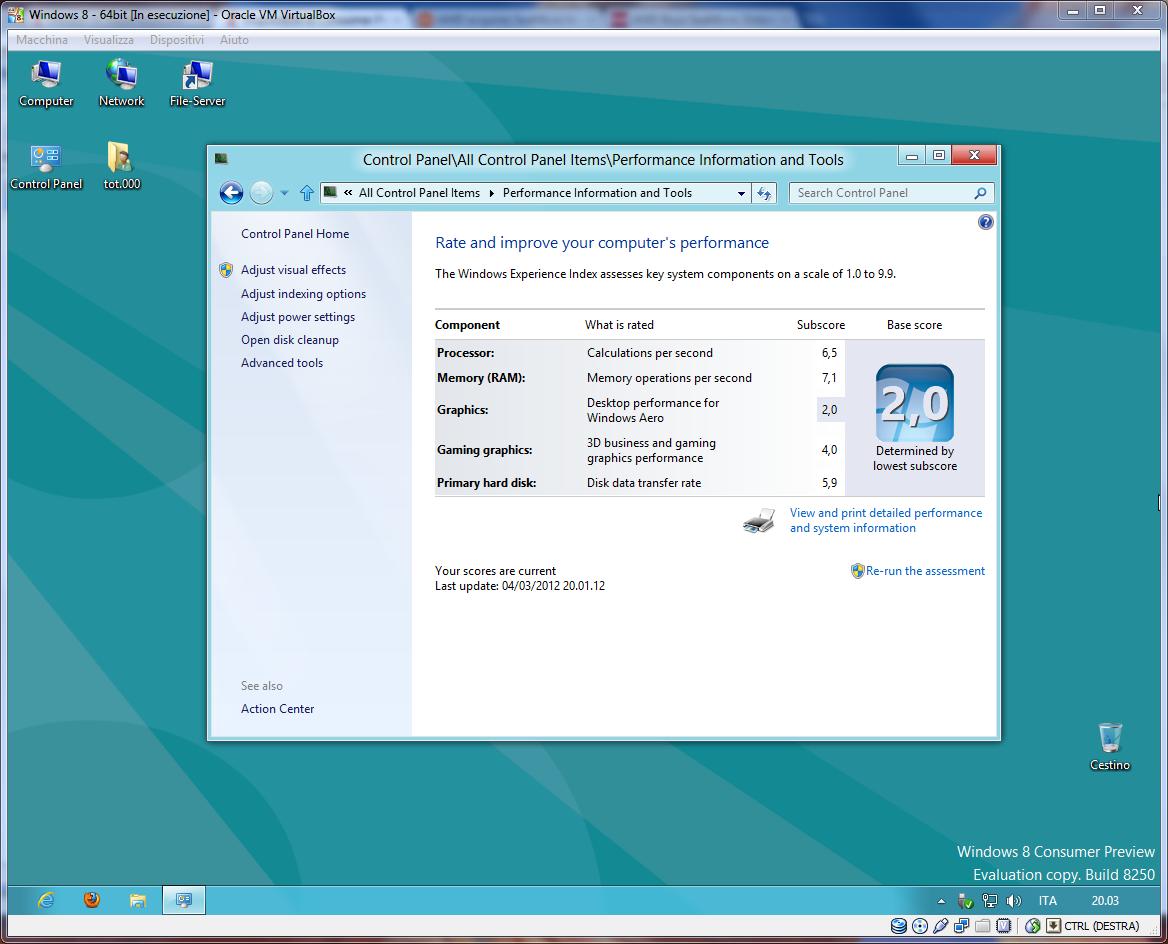Open Advanced tools
The image size is (1168, 944).
pos(282,363)
